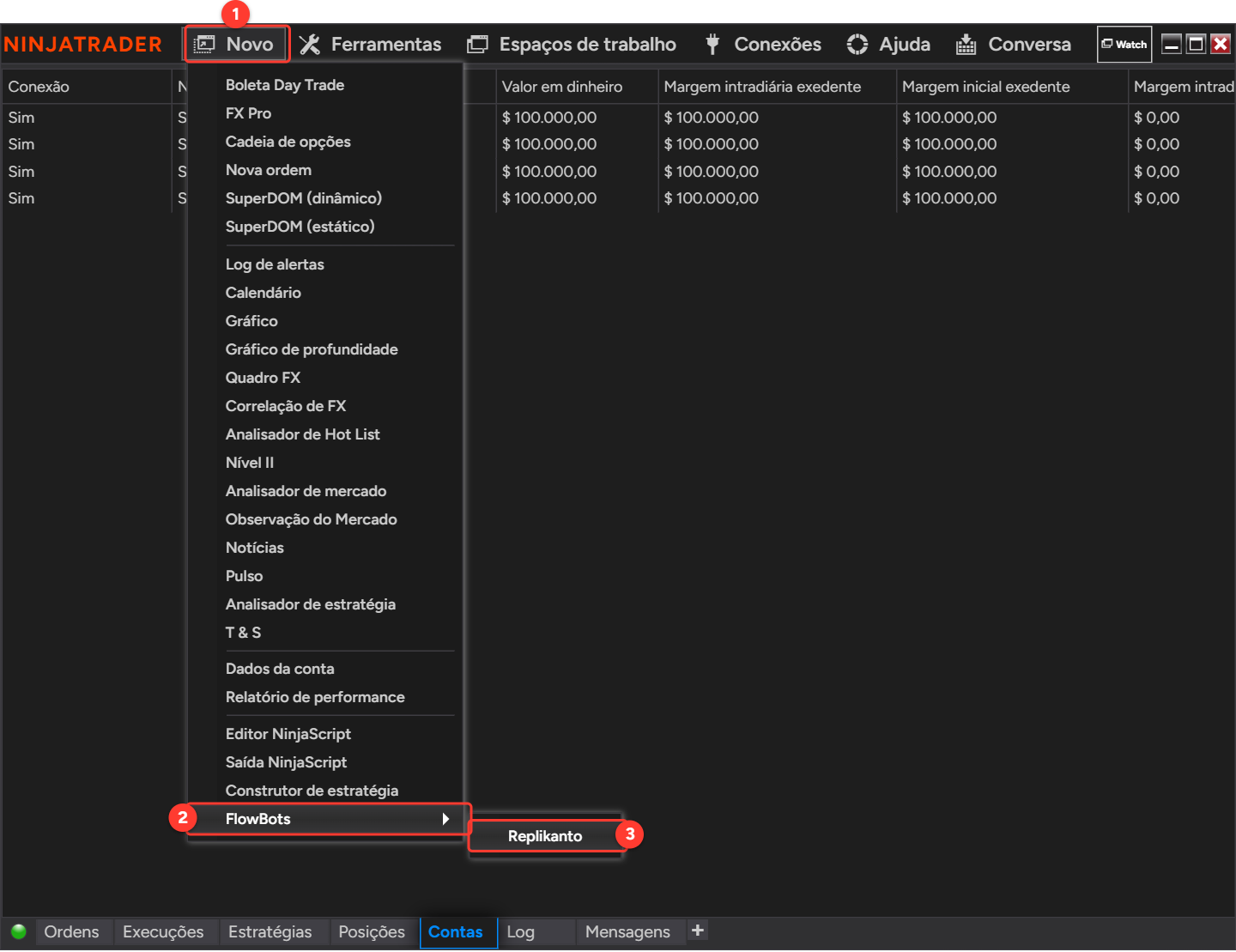Viewport: 1236px width, 952px height.
Task: Open Conexões menu
Action: click(x=763, y=45)
